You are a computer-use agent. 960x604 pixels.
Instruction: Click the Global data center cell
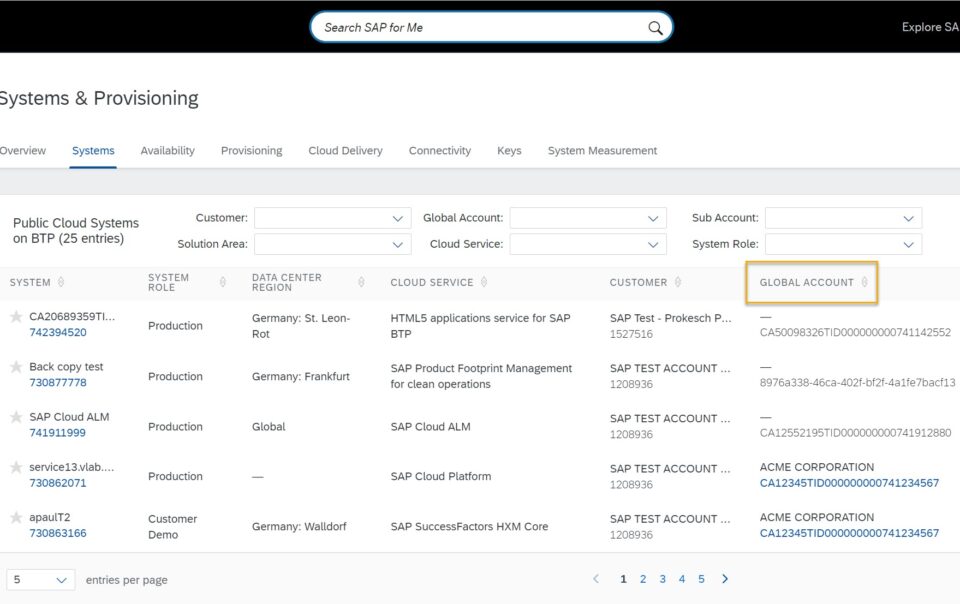268,427
